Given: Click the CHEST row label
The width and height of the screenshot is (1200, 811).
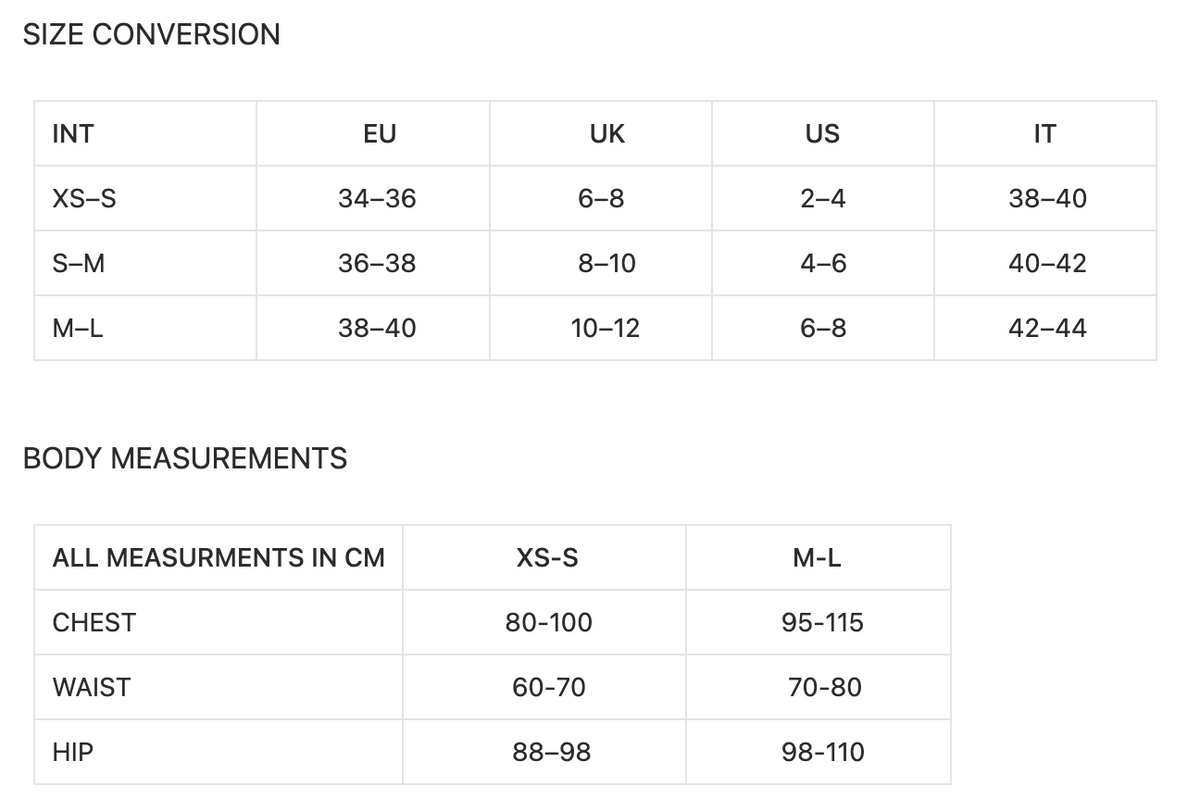Looking at the screenshot, I should tap(94, 623).
